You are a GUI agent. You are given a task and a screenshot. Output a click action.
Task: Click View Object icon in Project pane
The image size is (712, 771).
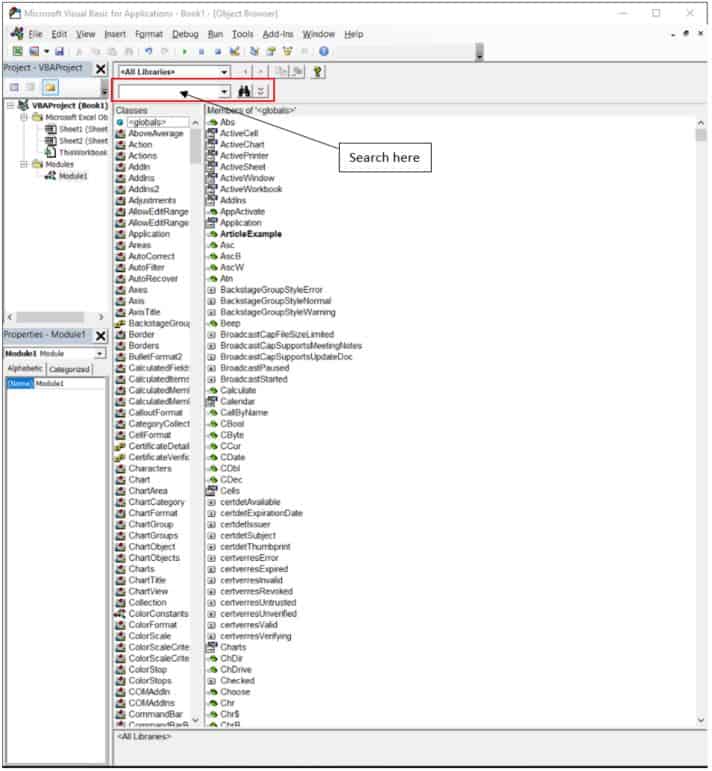point(30,88)
